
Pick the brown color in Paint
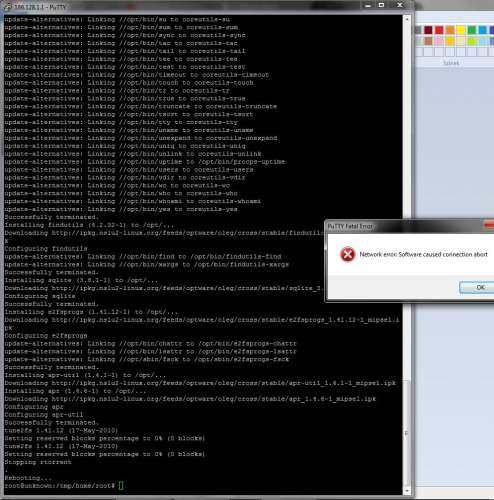[428, 41]
